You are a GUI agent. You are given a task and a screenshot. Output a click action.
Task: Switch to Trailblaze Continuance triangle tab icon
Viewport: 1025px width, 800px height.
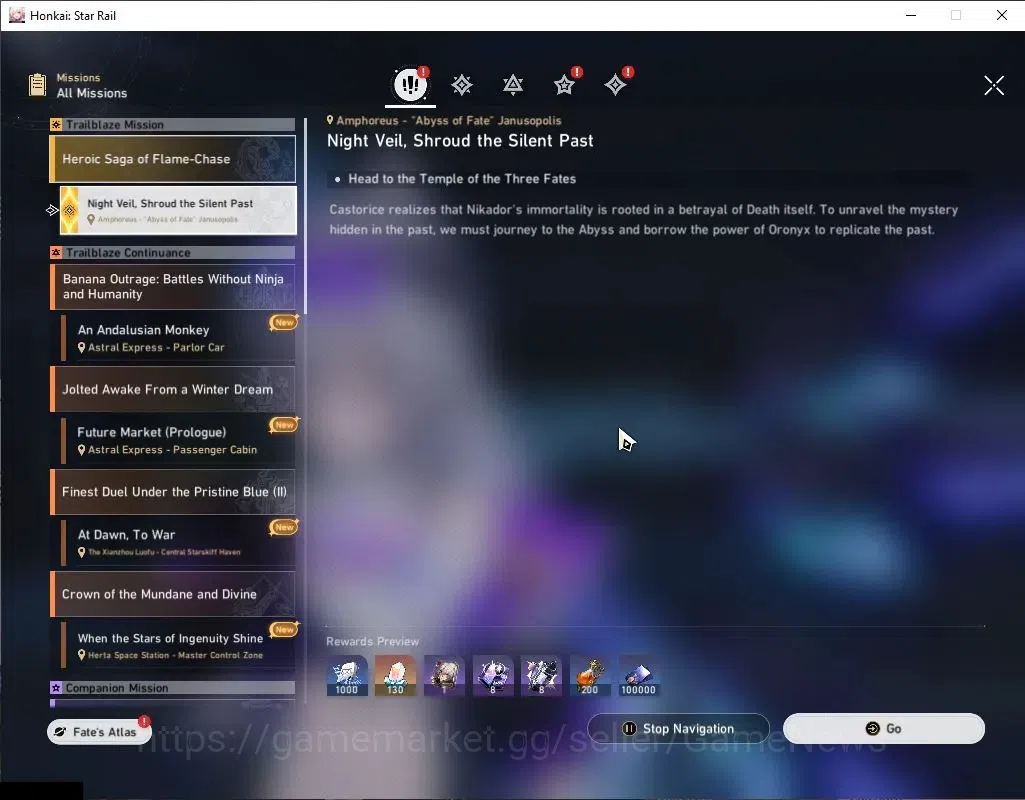pos(512,85)
